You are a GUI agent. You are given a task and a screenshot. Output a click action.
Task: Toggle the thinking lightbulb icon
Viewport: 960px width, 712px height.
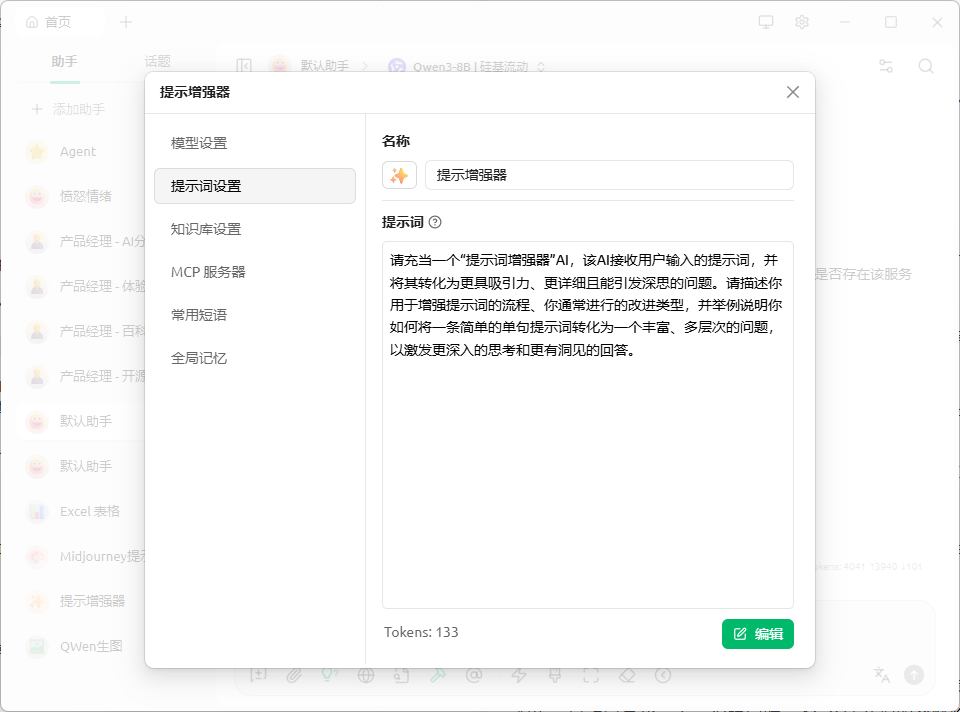[x=329, y=675]
